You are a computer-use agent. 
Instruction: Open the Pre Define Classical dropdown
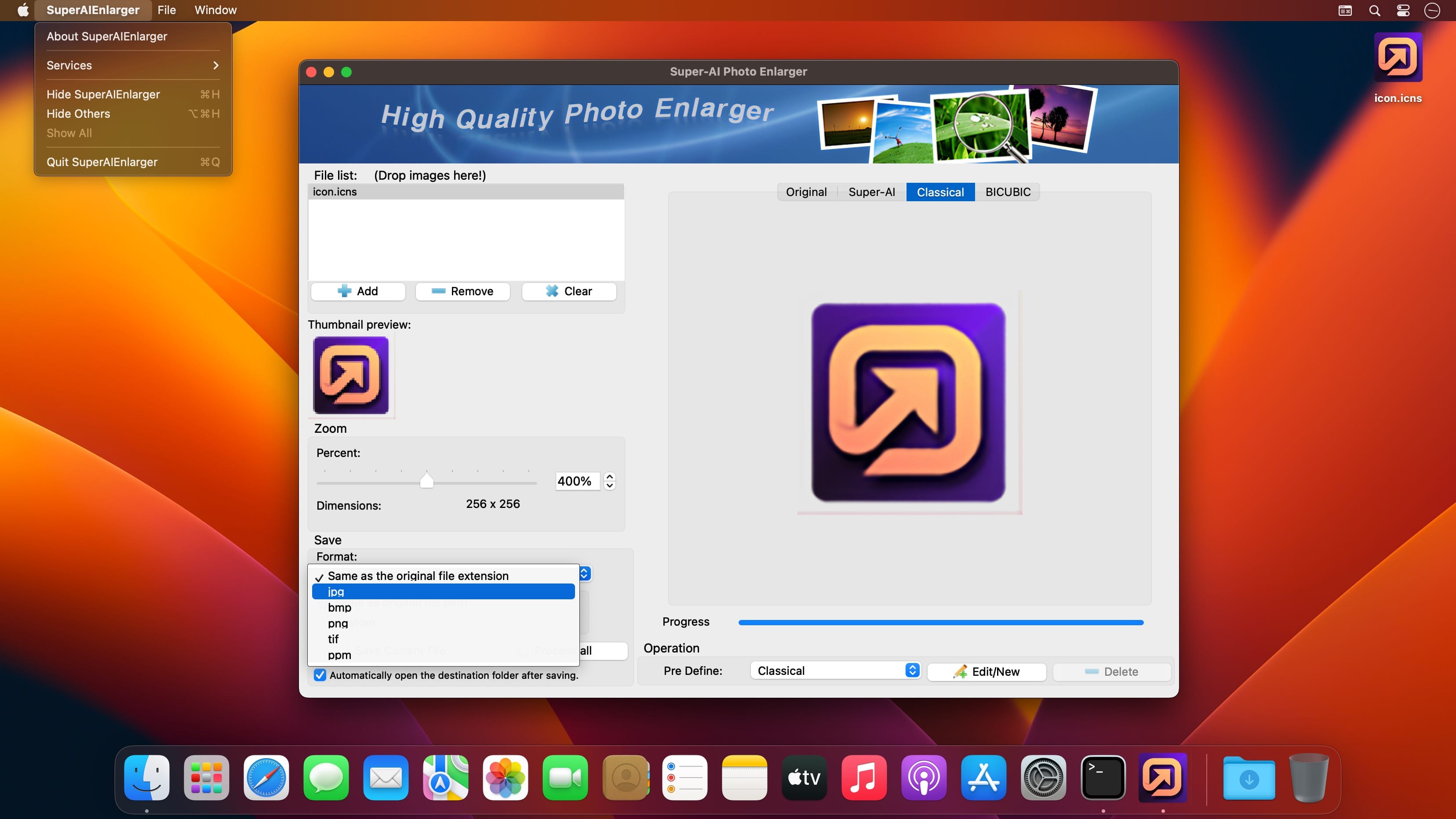(835, 670)
